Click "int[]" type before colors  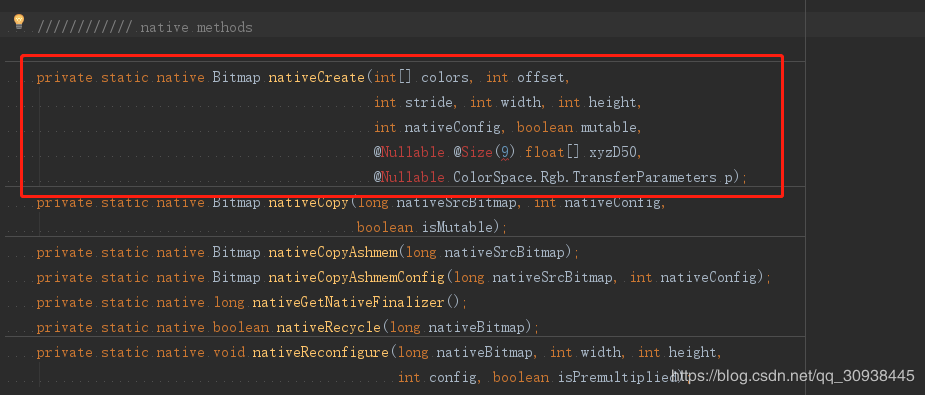[x=393, y=78]
